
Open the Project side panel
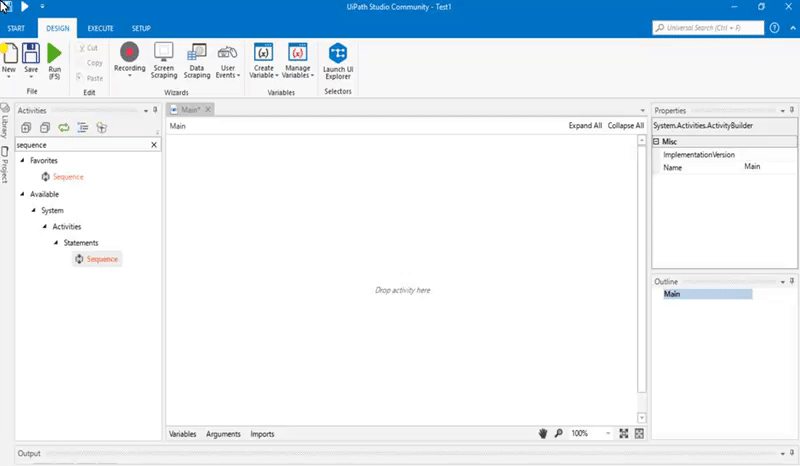pos(5,165)
